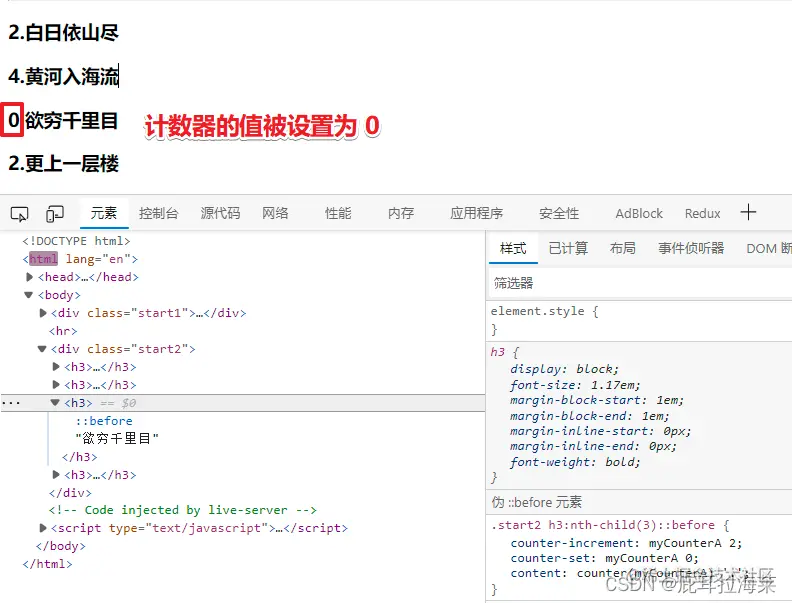Switch to the 应用程序 tab
The height and width of the screenshot is (603, 792).
[x=476, y=213]
